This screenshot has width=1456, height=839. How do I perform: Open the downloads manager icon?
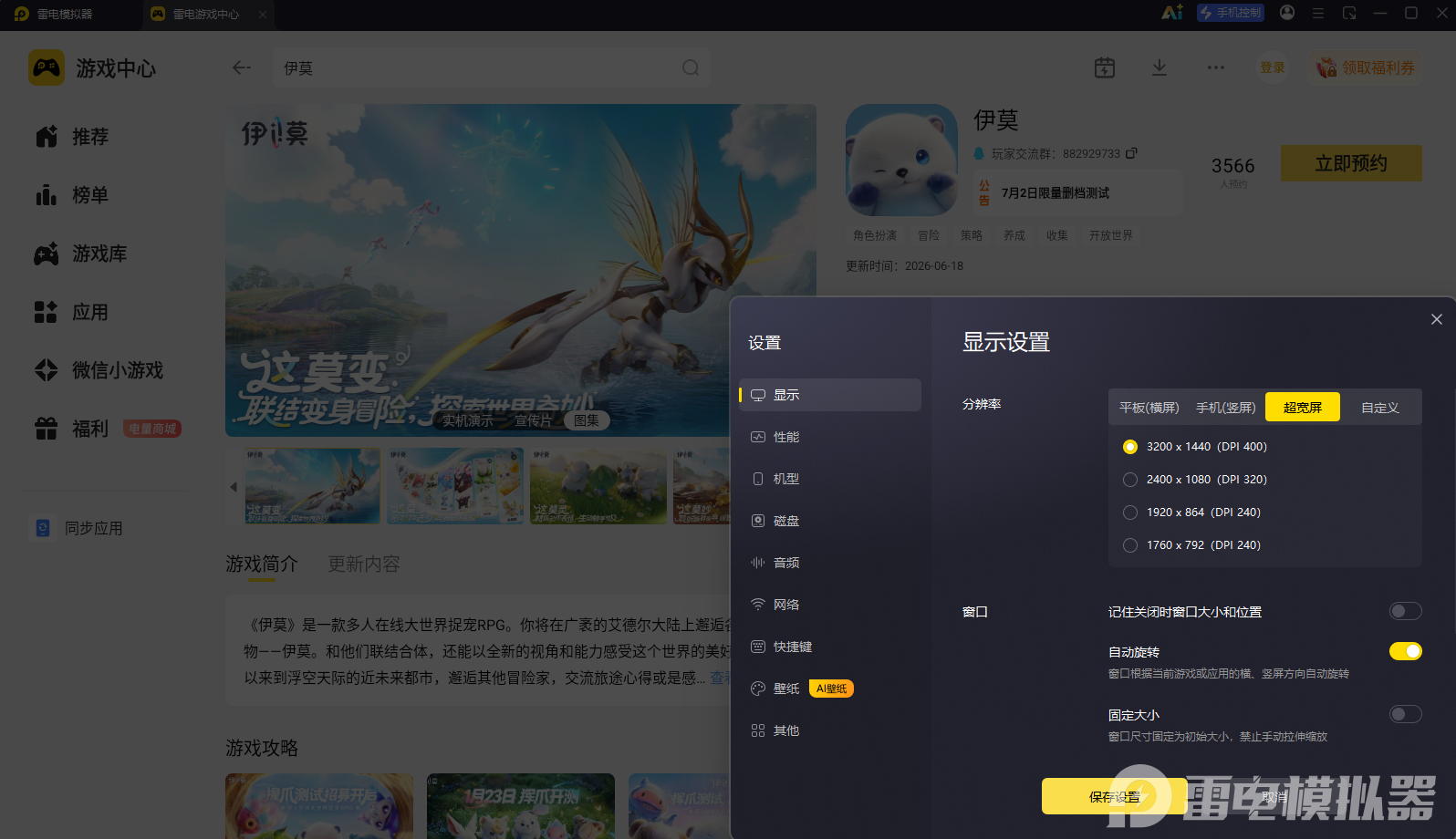1160,67
